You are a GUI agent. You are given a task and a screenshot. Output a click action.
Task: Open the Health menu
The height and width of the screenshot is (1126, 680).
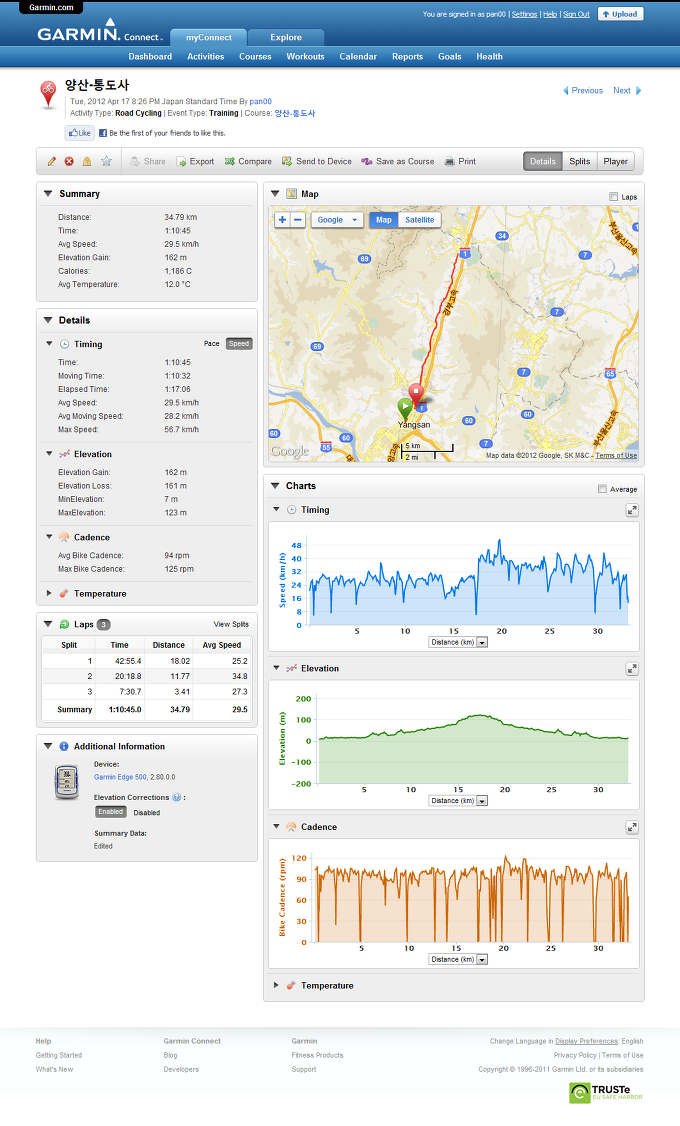tap(489, 57)
